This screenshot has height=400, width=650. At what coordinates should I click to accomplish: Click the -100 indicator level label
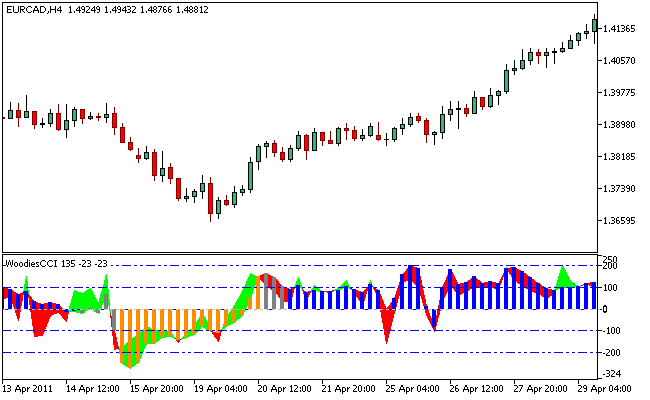612,331
